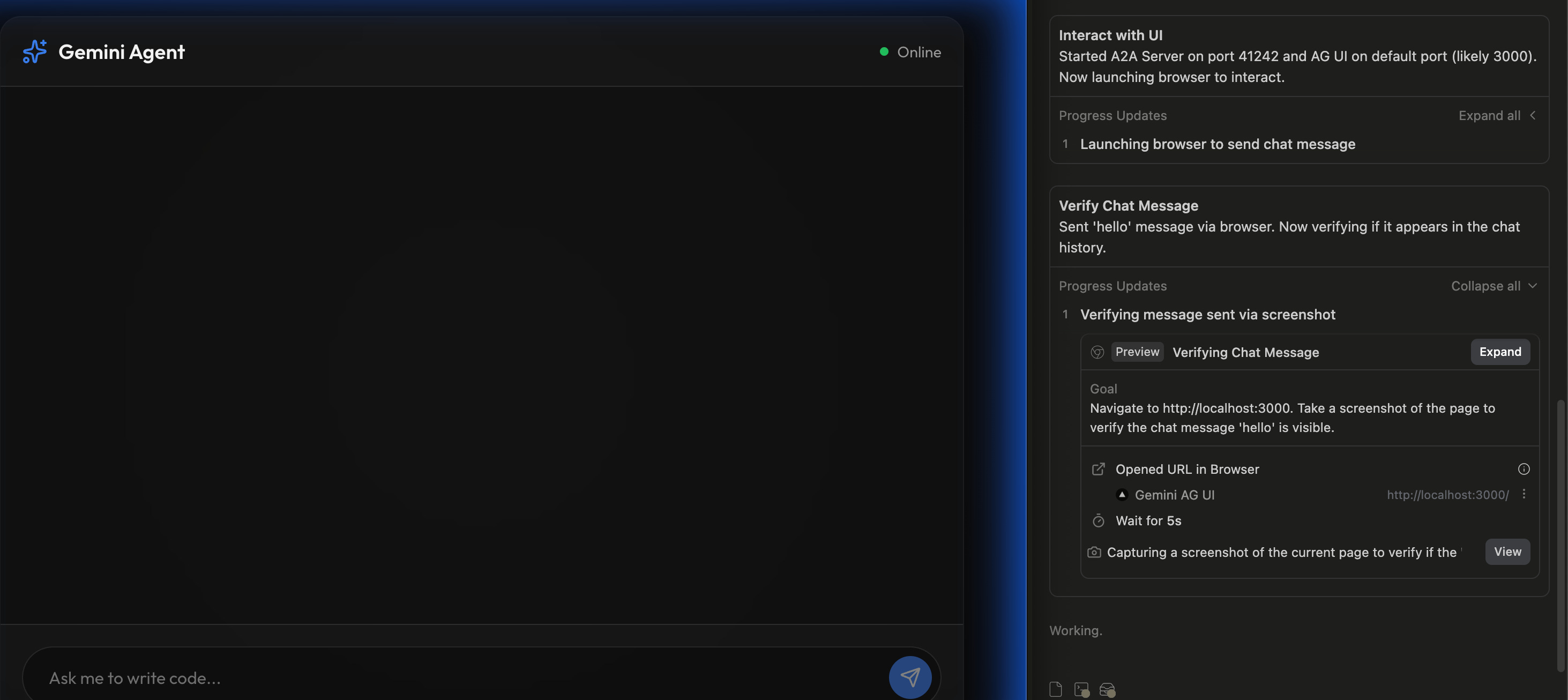Collapse the Verifying message sent via screenshot step
The width and height of the screenshot is (1568, 700).
point(1208,315)
